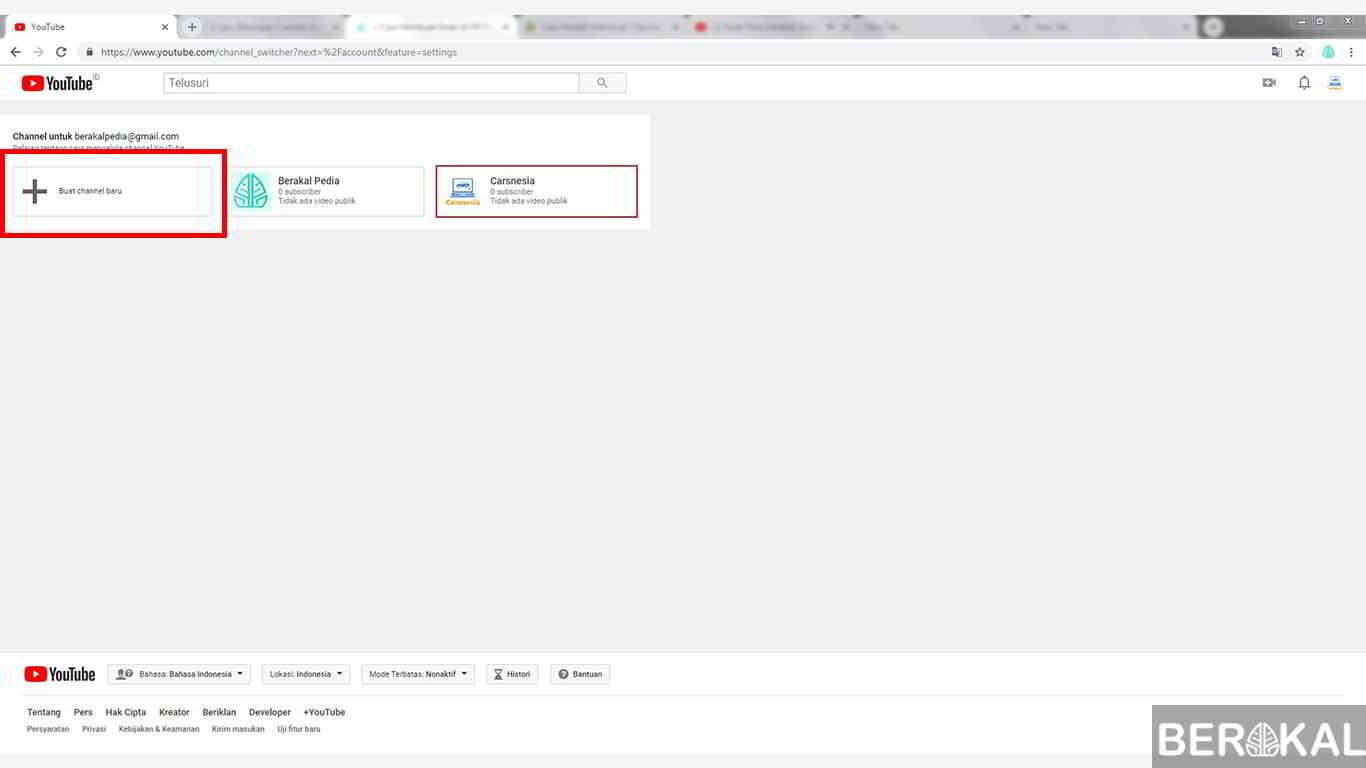
Task: Click inside the Telusuri search field
Action: point(370,83)
